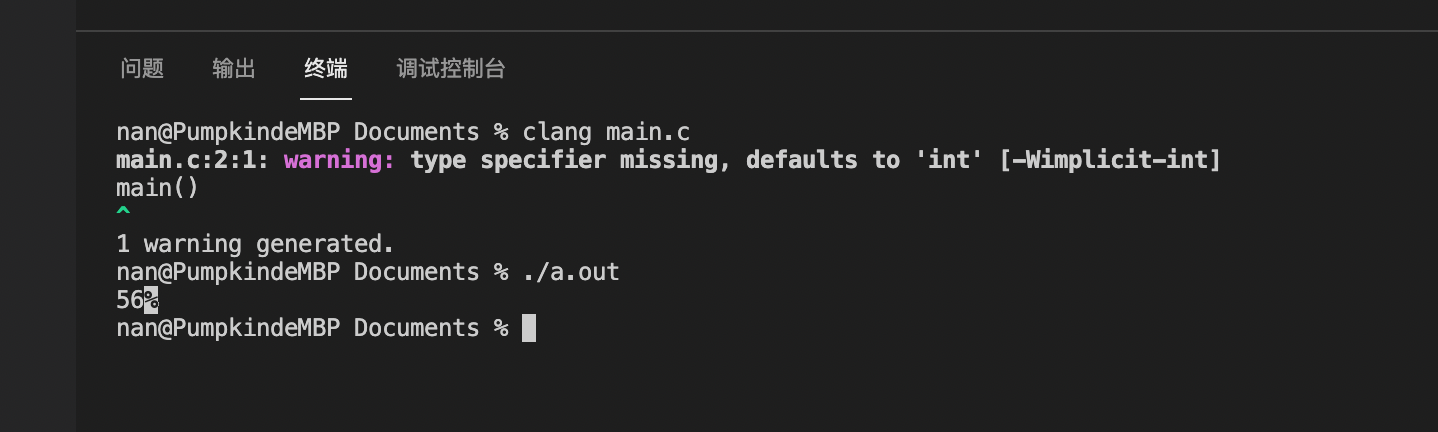
Task: Click the panel's top border separator line
Action: 757,31
